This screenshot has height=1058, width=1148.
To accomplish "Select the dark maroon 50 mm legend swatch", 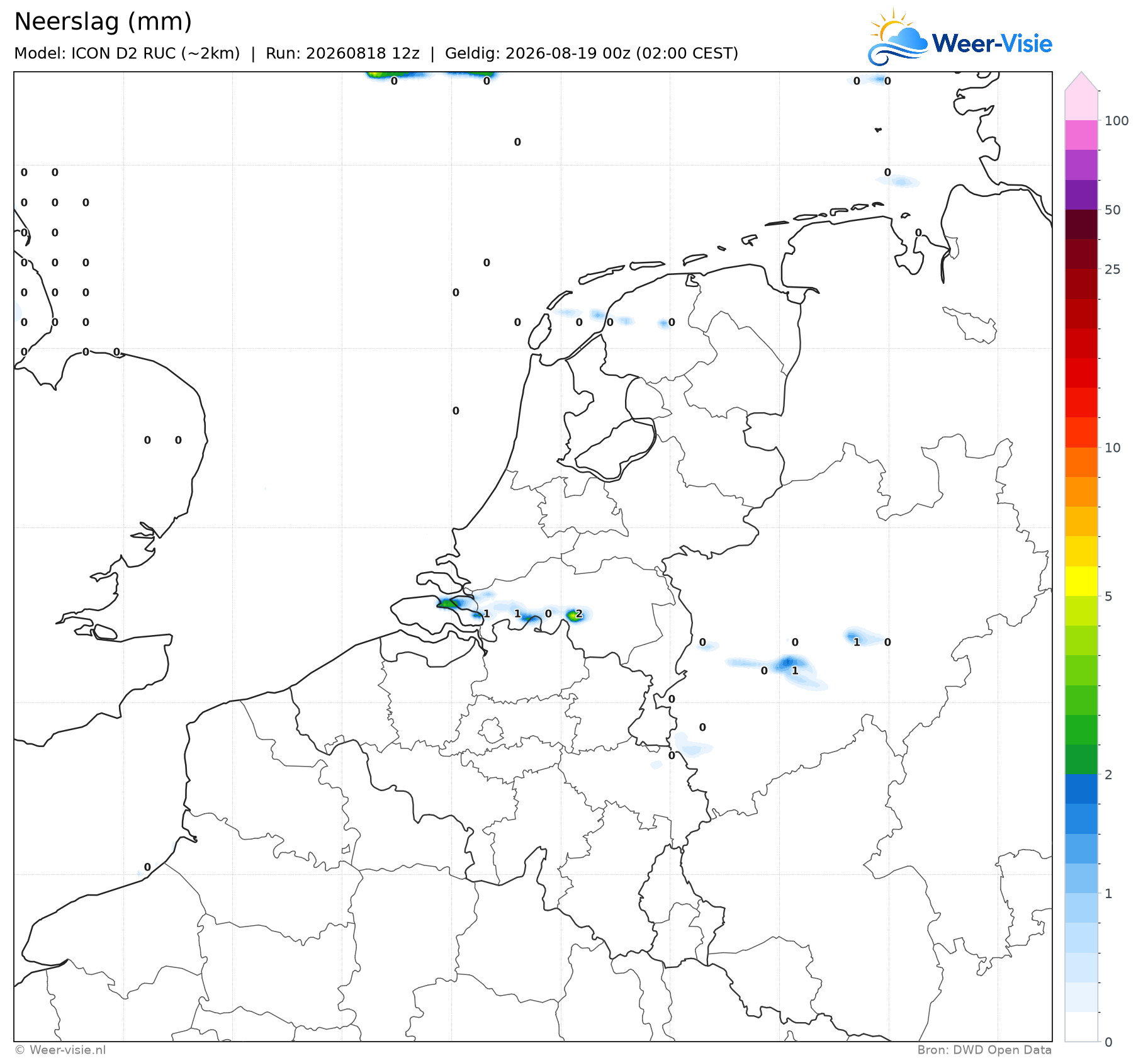I will [x=1081, y=224].
